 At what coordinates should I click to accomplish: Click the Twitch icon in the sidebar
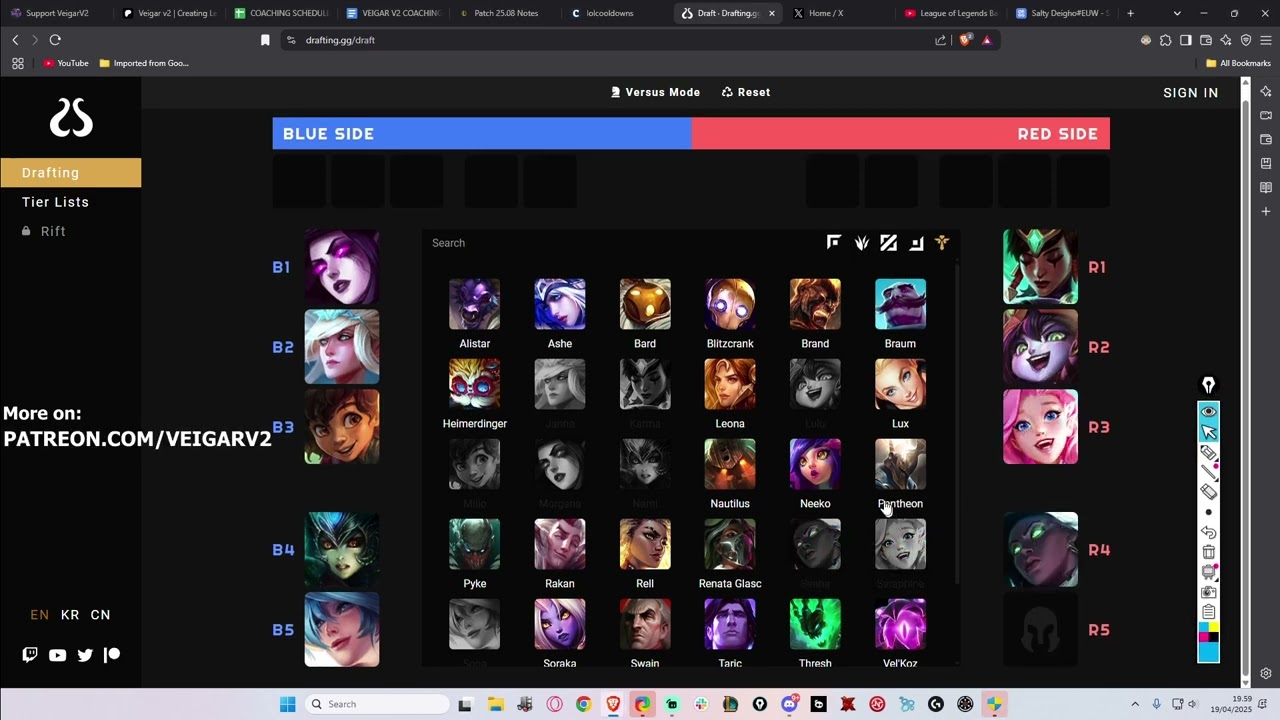30,655
